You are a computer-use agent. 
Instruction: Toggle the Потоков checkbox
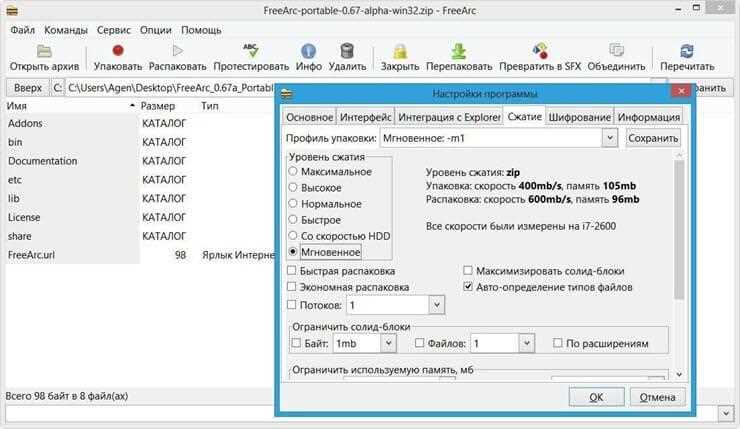point(292,305)
